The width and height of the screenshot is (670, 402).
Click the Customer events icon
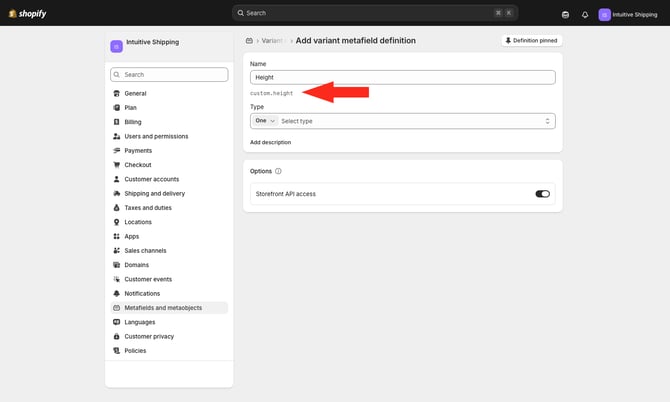116,279
